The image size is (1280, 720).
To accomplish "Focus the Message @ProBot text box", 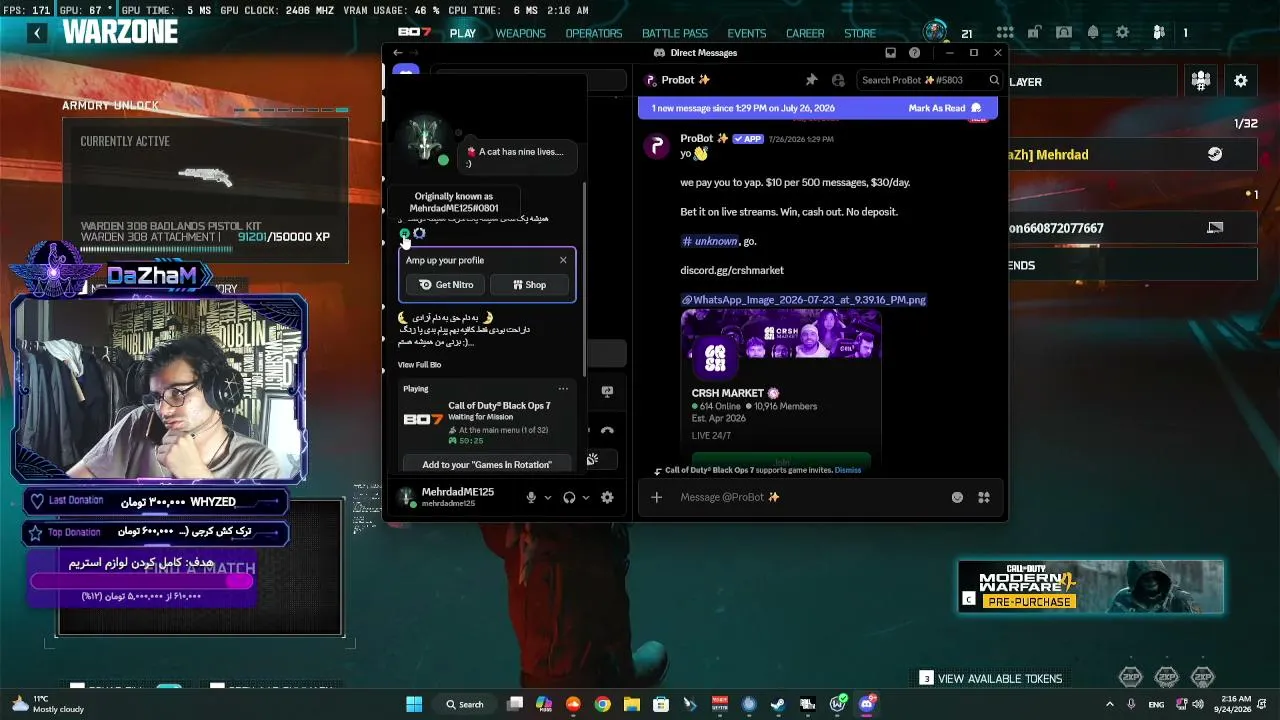I will 810,497.
